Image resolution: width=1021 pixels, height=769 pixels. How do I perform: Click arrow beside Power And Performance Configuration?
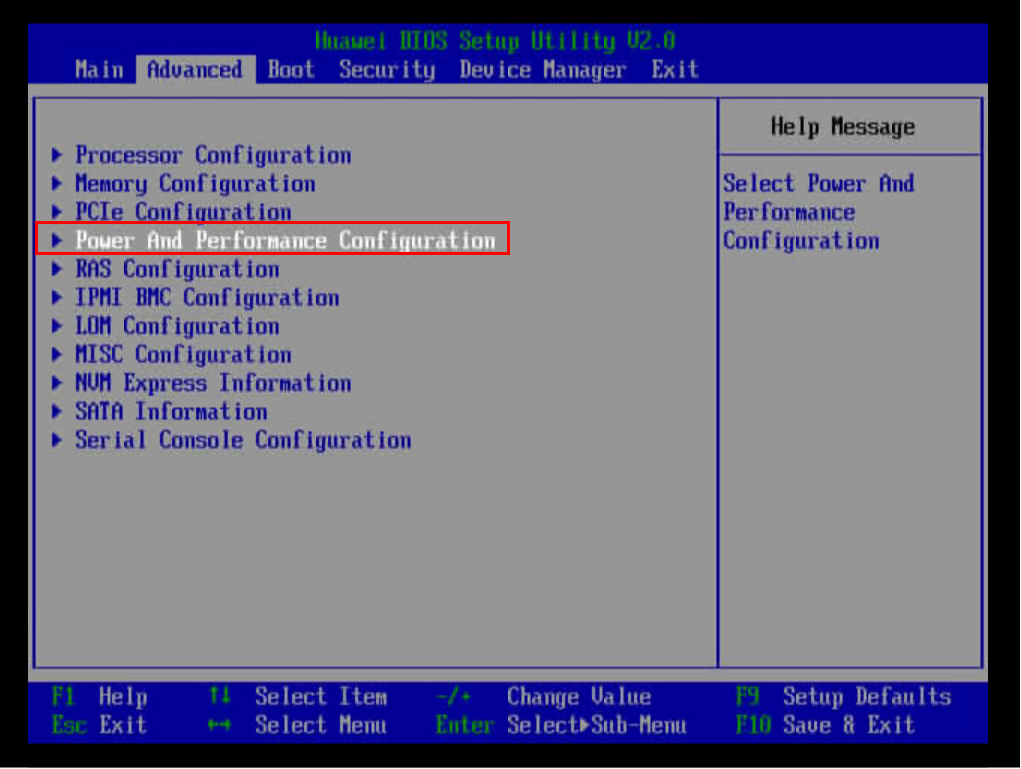tap(57, 240)
